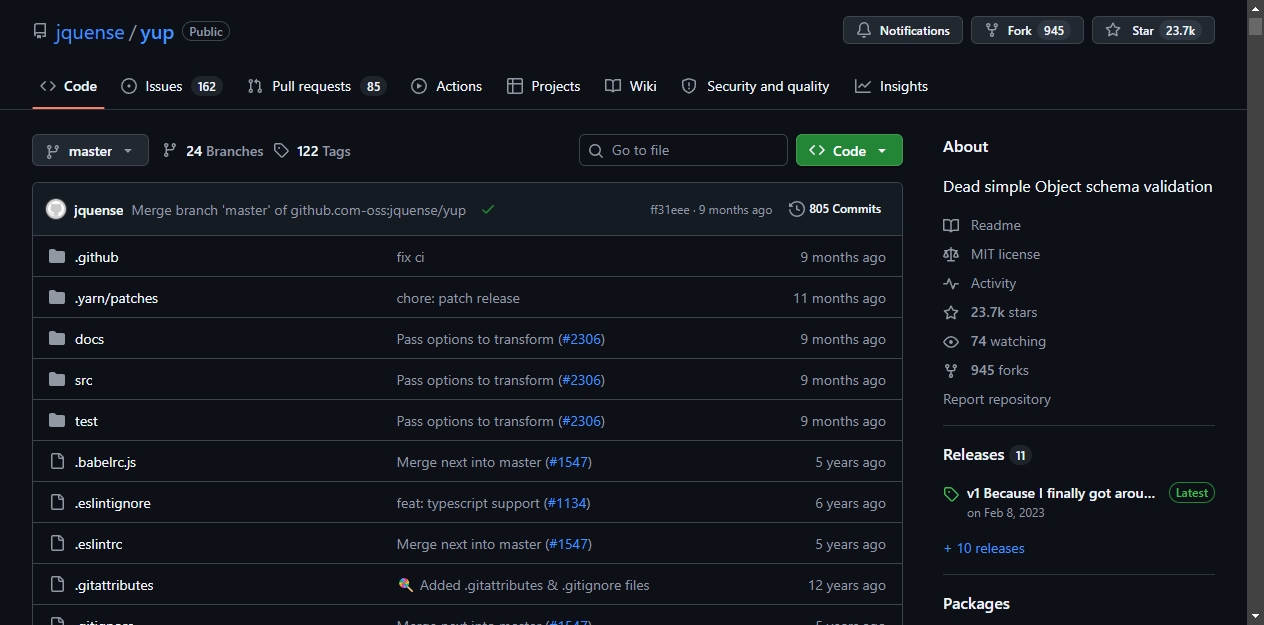Click the .yarn/patches folder icon
Image resolution: width=1264 pixels, height=625 pixels.
point(57,298)
